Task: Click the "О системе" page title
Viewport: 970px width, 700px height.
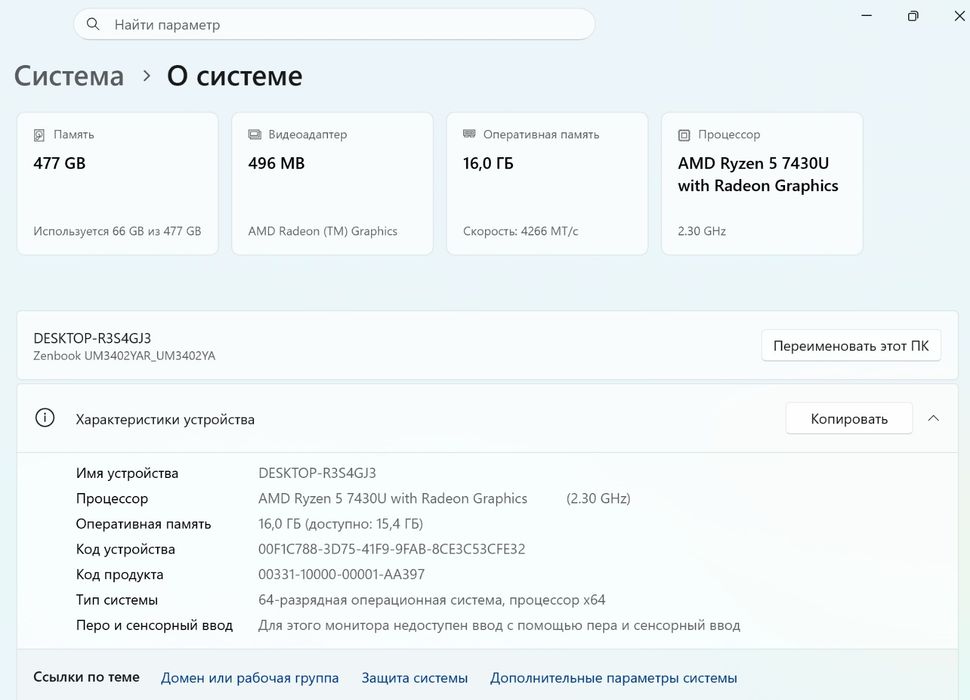Action: [x=235, y=76]
